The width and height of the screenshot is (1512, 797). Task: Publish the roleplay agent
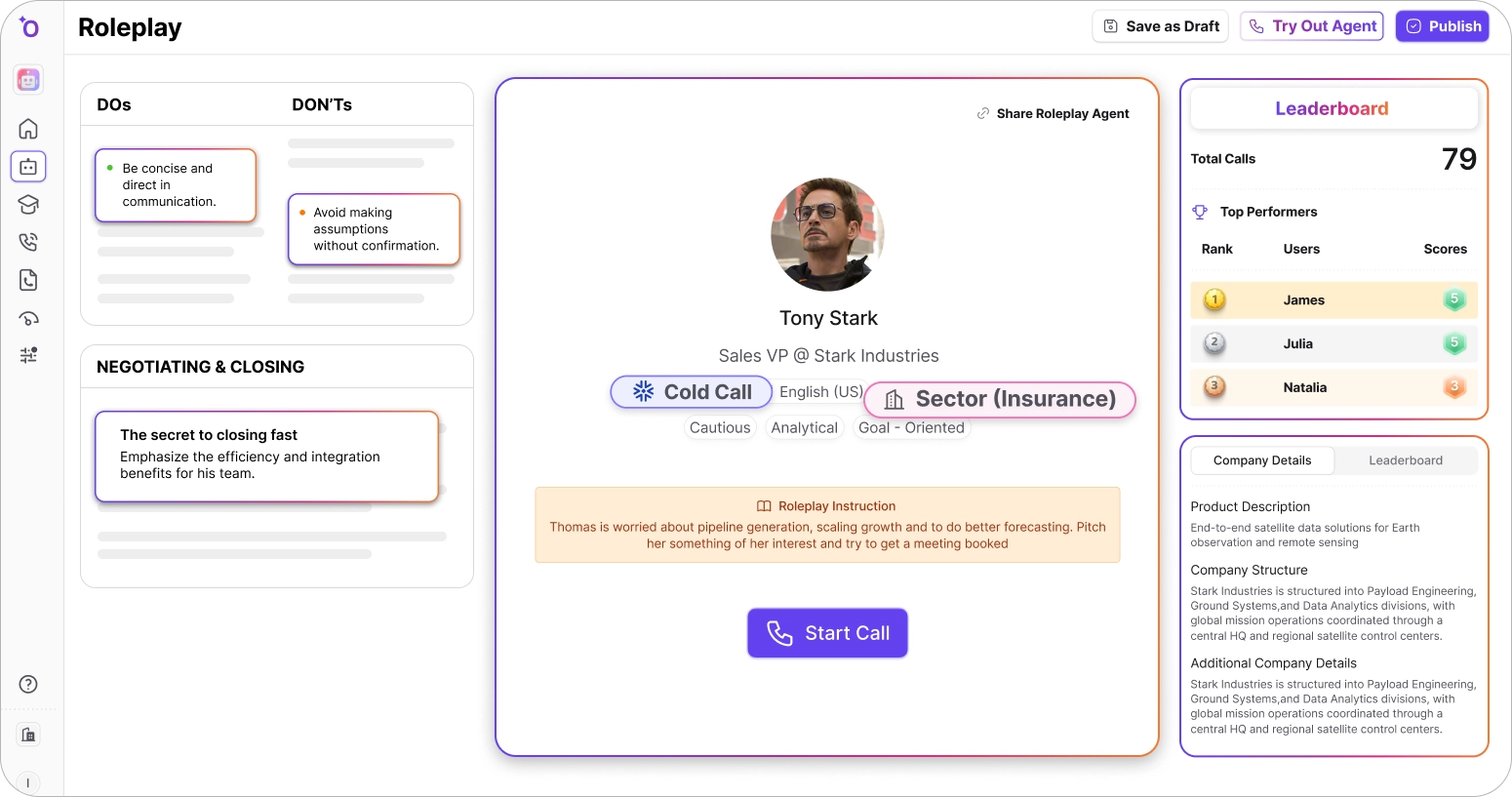tap(1443, 26)
